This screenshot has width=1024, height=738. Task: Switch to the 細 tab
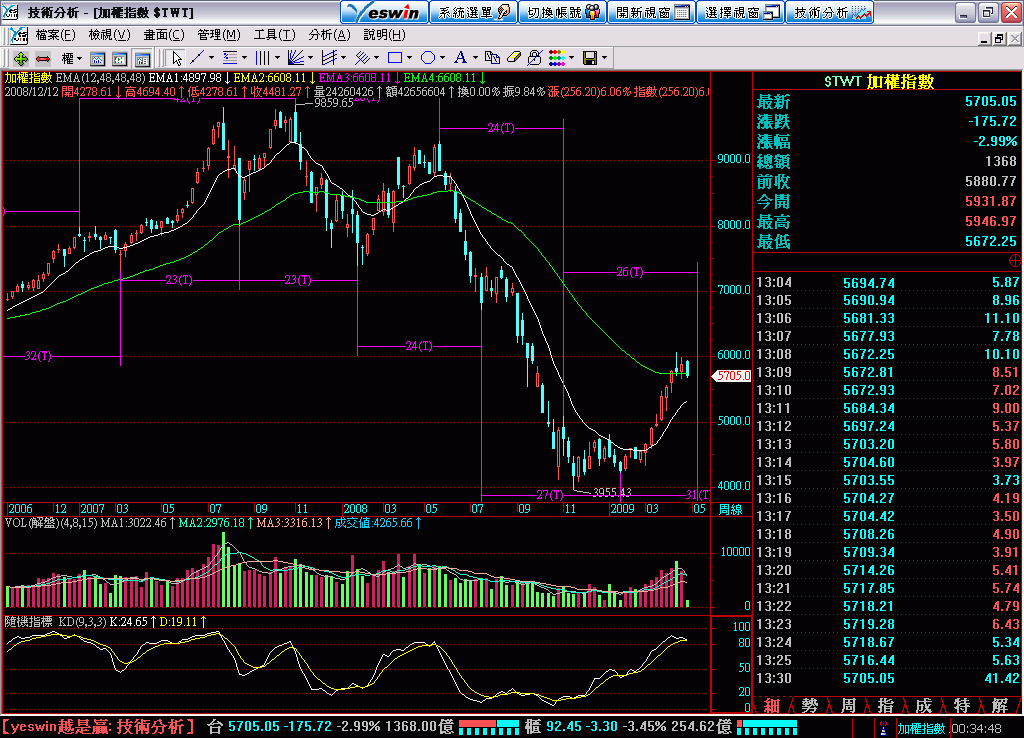pyautogui.click(x=771, y=705)
